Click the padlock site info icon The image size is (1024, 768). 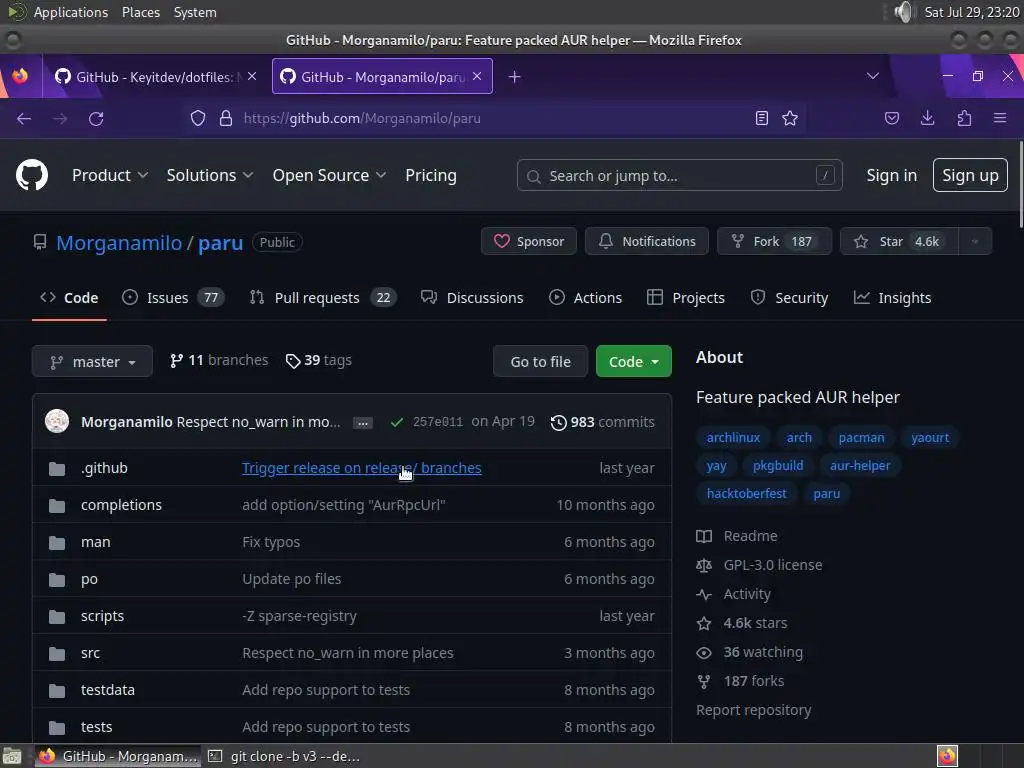pos(226,118)
